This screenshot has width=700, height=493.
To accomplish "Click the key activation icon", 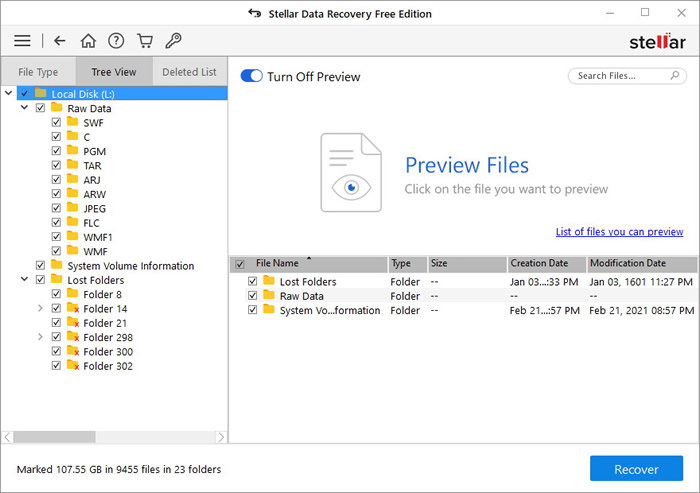I will 172,41.
